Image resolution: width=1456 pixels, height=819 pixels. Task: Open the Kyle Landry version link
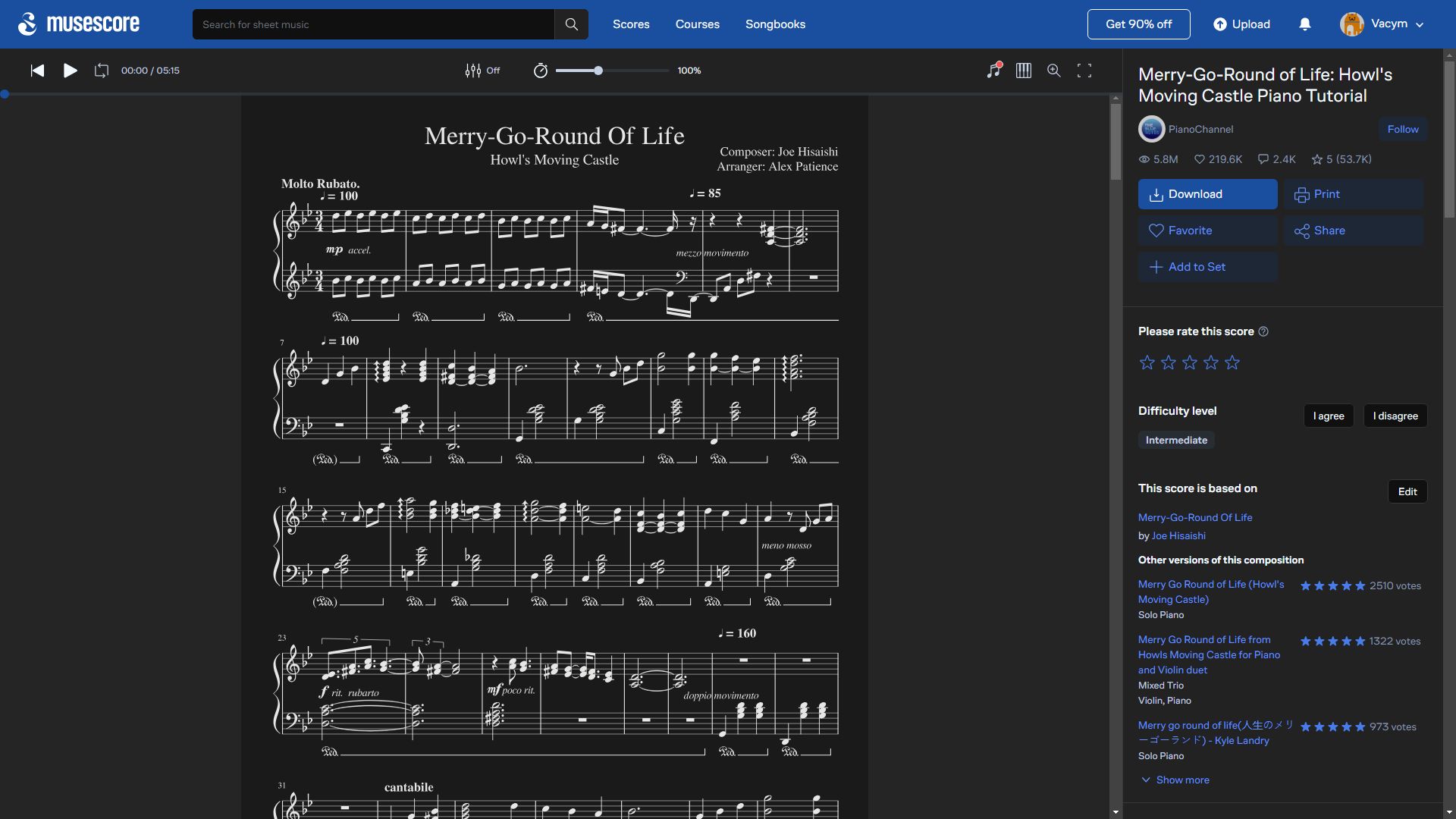tap(1216, 733)
